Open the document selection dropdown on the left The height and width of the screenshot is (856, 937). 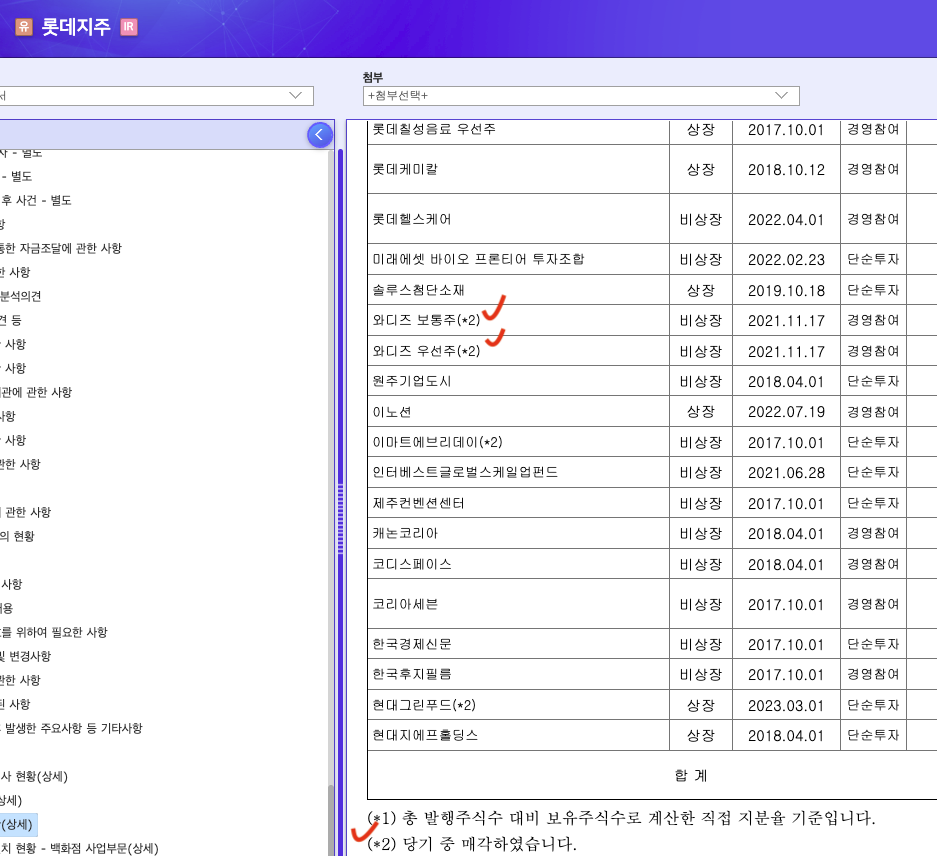(x=155, y=96)
